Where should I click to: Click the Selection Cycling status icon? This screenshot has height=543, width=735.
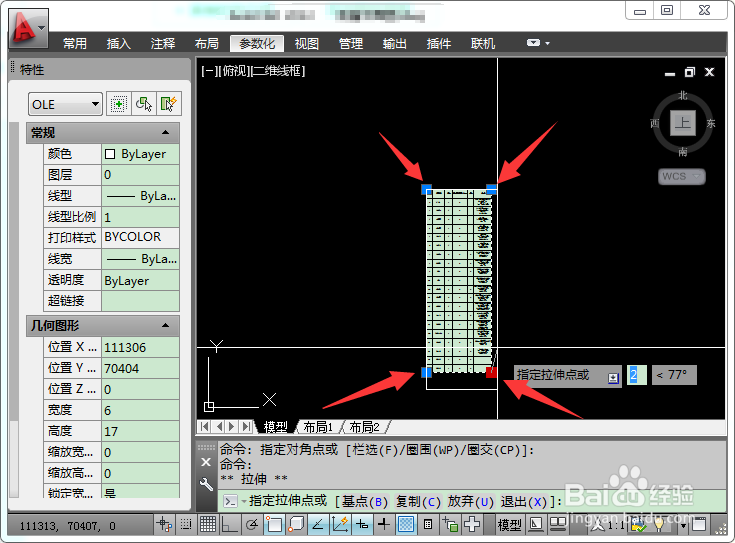click(x=450, y=524)
